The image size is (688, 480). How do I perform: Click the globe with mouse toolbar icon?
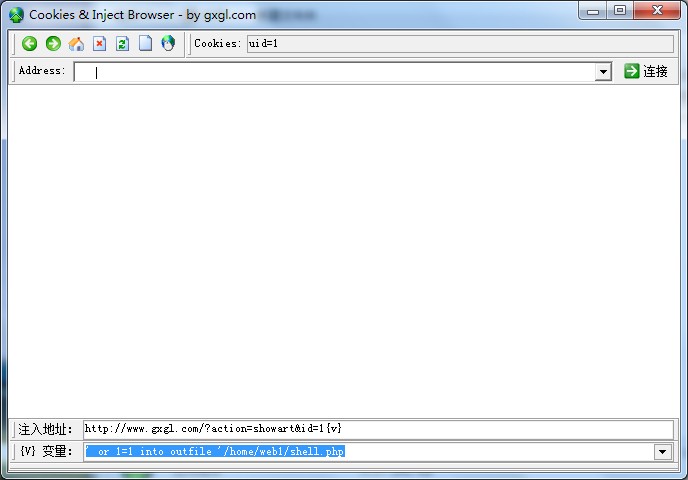coord(168,43)
